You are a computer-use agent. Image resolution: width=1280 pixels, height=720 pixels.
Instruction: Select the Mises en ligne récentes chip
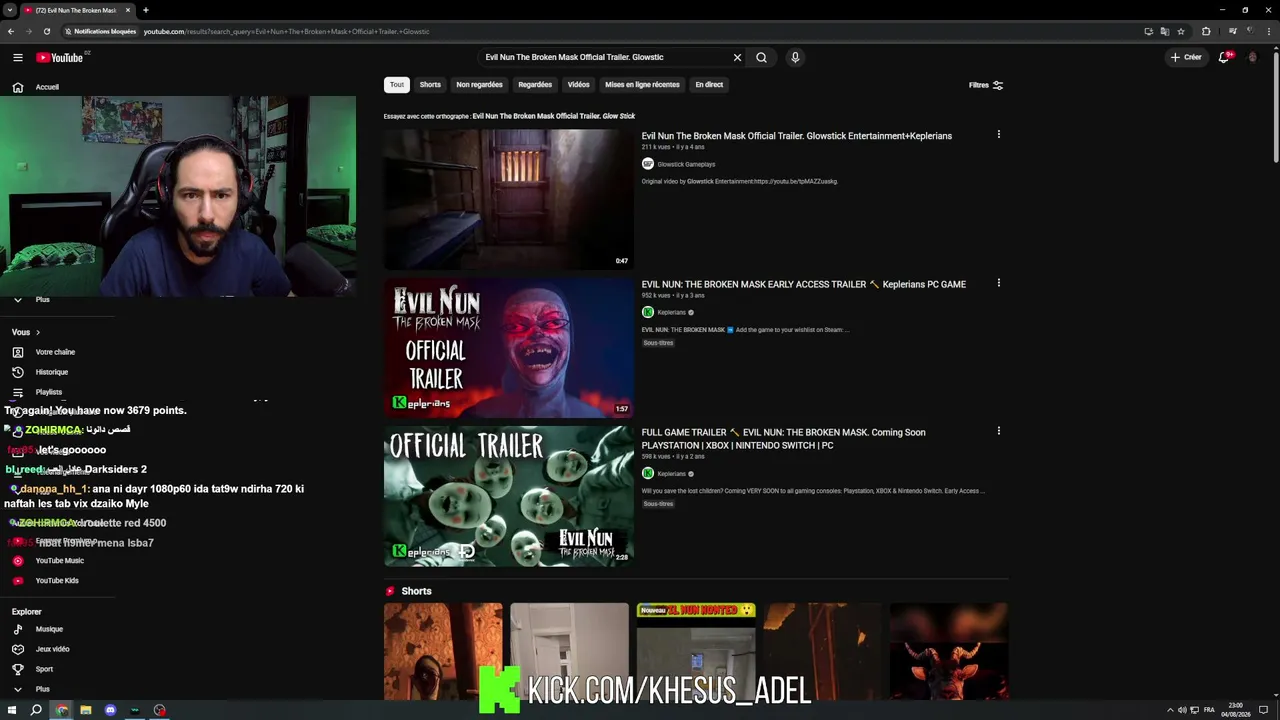[x=642, y=85]
